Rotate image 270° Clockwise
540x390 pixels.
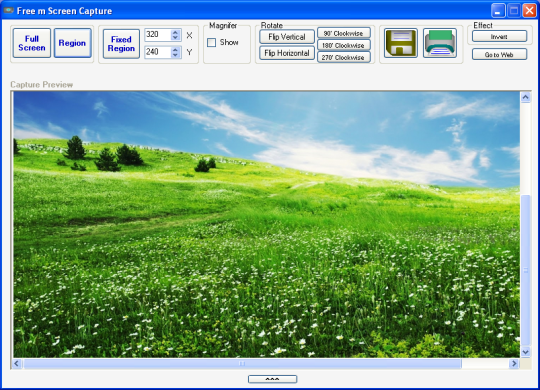tap(343, 57)
